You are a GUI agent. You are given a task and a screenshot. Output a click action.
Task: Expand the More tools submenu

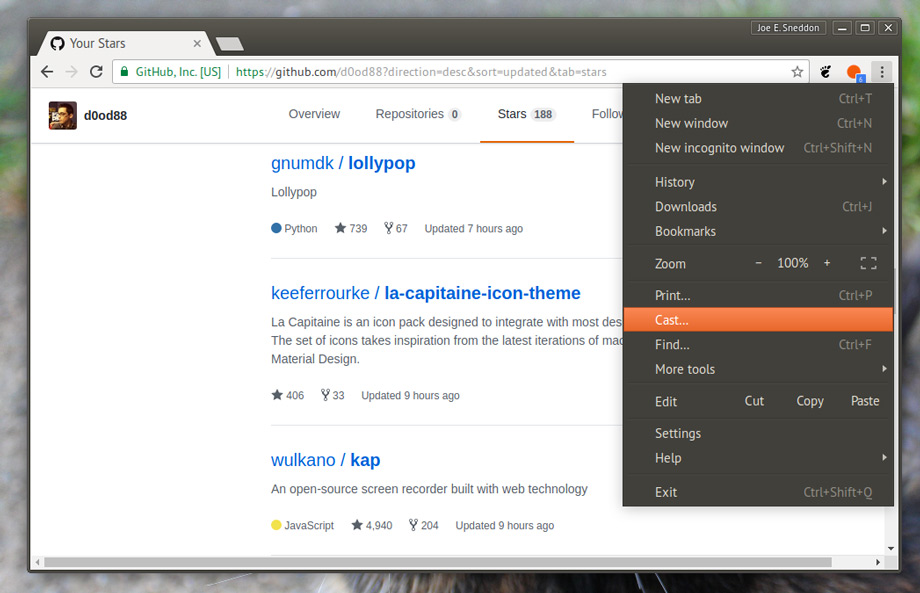[x=758, y=369]
